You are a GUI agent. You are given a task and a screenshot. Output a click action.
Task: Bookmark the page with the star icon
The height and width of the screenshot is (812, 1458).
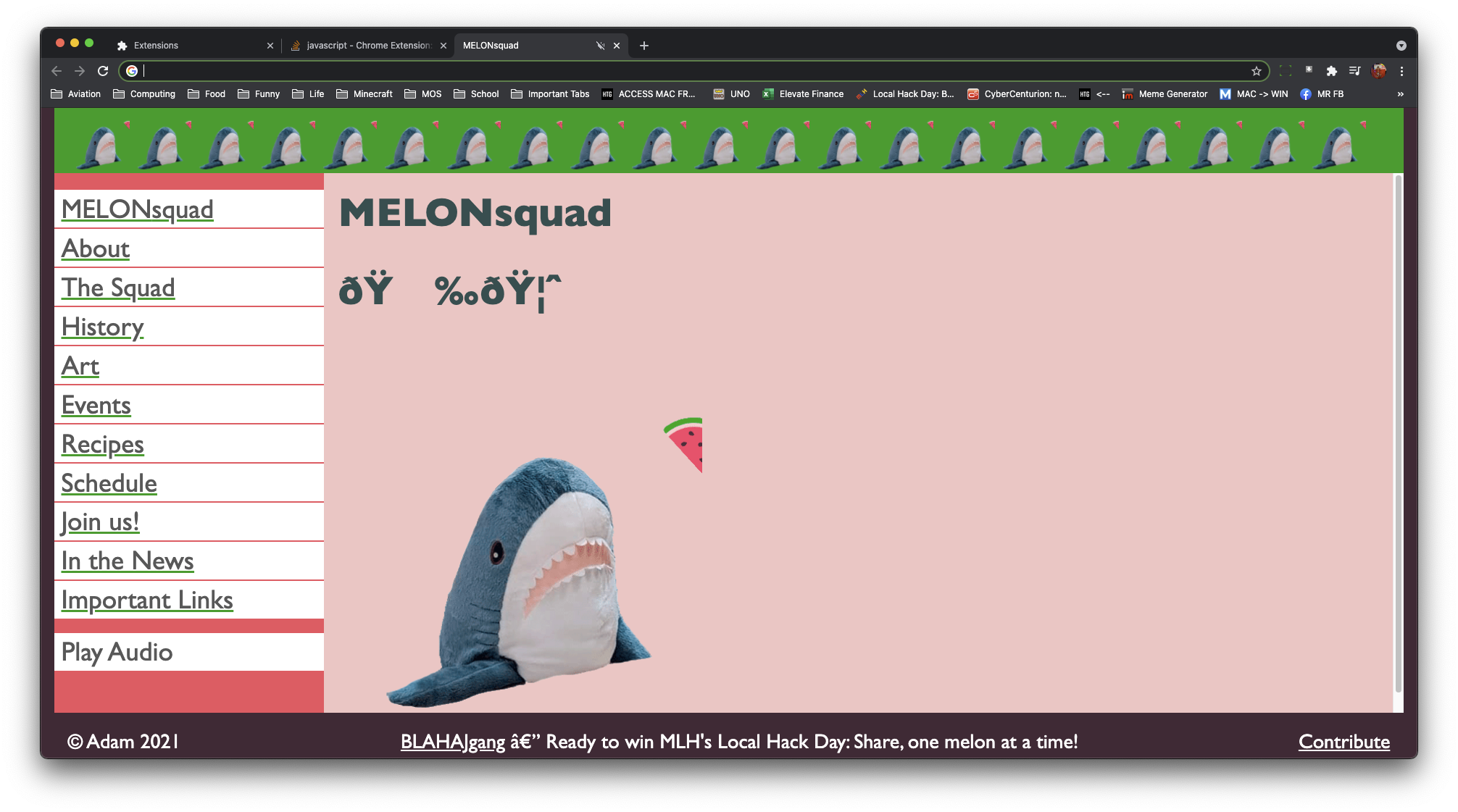pos(1255,70)
